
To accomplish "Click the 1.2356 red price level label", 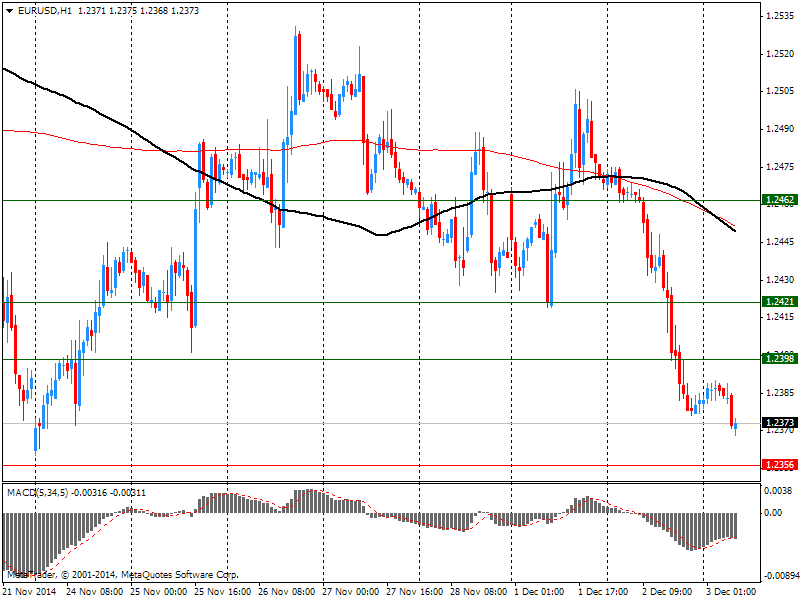I will pyautogui.click(x=780, y=465).
